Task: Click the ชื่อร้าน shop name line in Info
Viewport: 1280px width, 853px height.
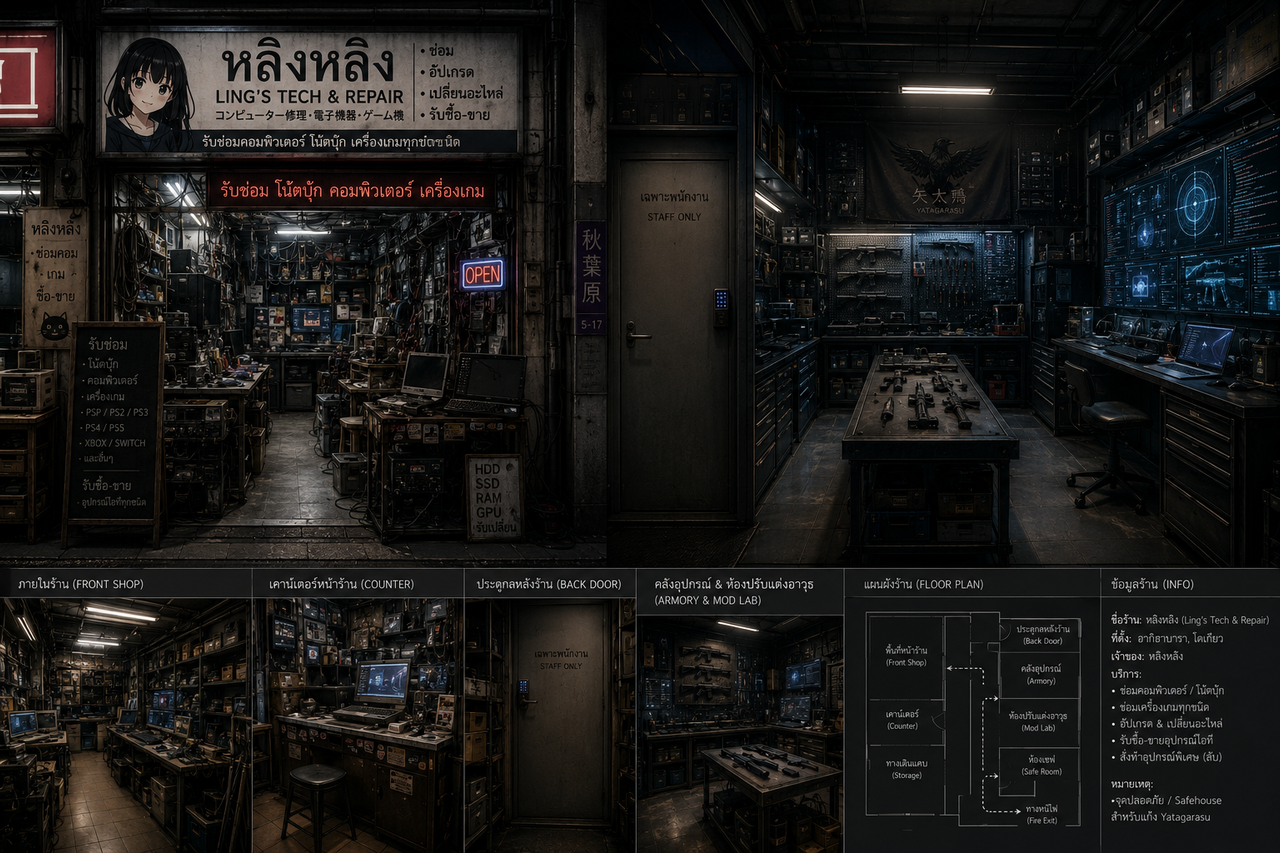Action: point(1190,620)
